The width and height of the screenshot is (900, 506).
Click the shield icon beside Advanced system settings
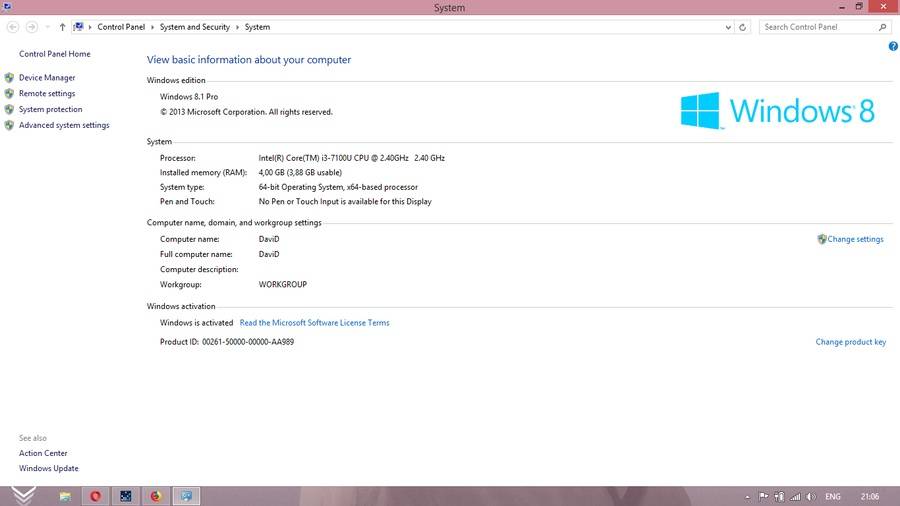9,125
